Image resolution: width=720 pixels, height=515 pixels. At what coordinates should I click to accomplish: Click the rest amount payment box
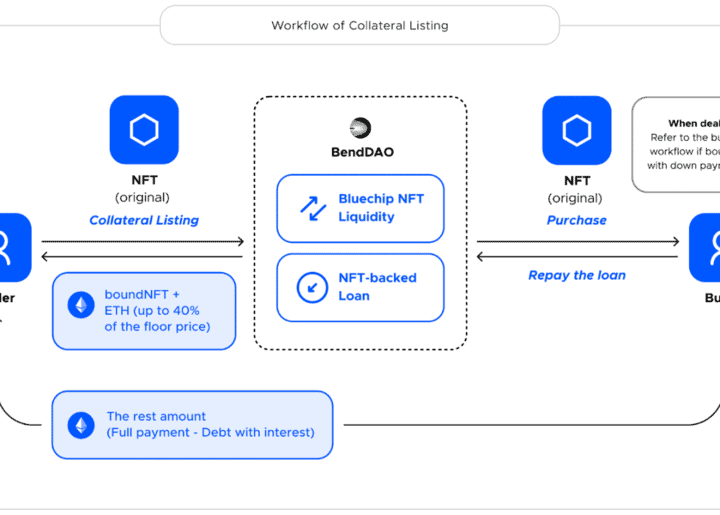coord(192,425)
